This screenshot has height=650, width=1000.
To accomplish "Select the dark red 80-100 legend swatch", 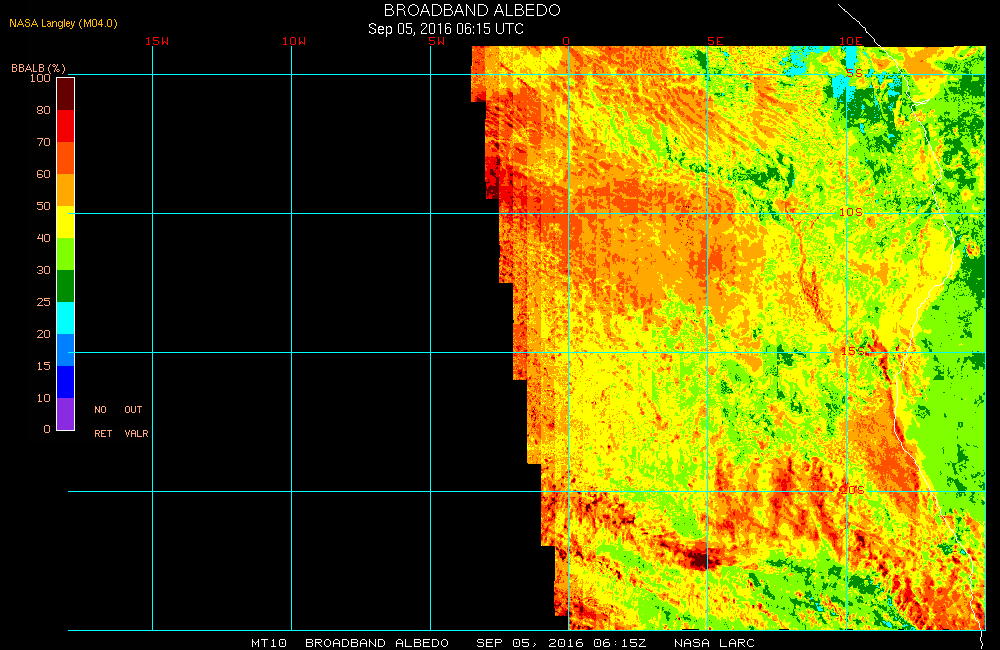I will [x=66, y=94].
